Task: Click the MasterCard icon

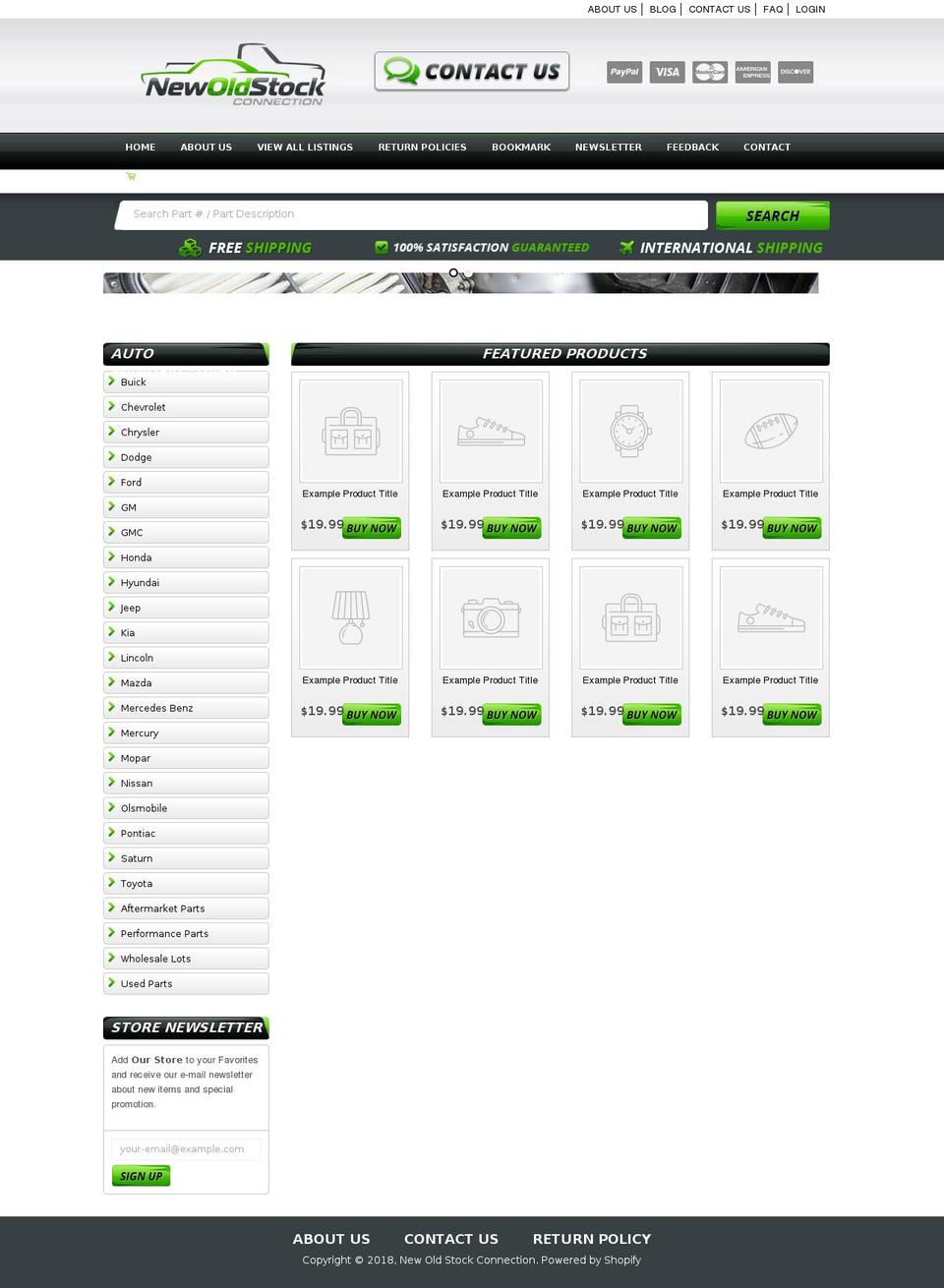Action: 710,72
